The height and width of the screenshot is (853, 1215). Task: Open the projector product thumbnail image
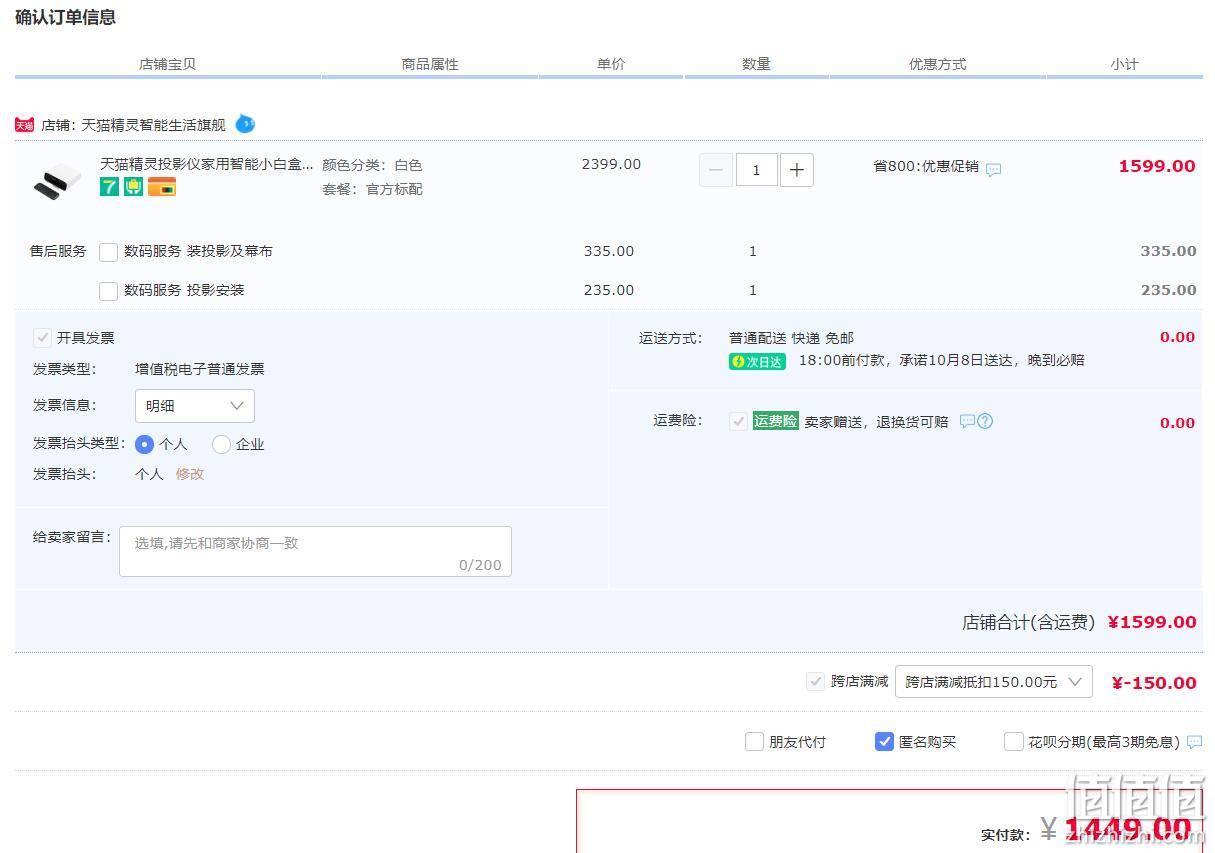click(58, 181)
